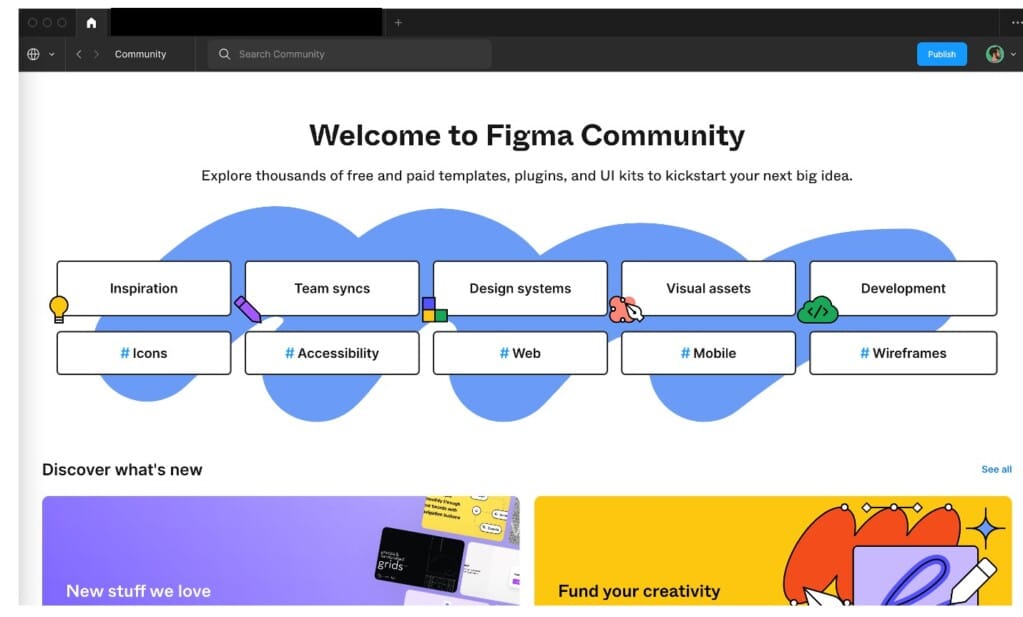
Task: Open the profile avatar menu
Action: pyautogui.click(x=995, y=54)
